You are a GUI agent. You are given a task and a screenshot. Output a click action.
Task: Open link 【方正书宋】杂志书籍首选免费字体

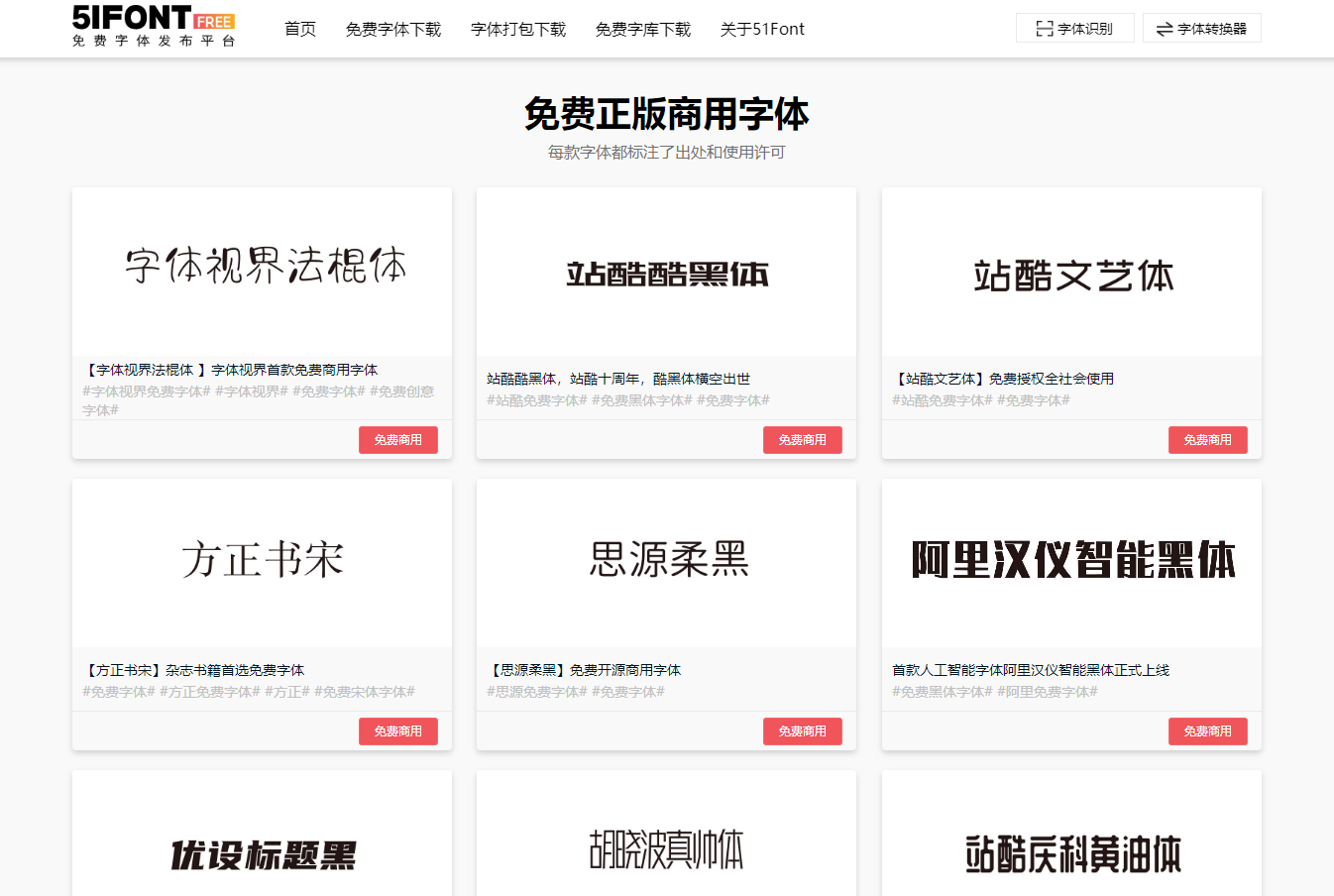coord(193,670)
